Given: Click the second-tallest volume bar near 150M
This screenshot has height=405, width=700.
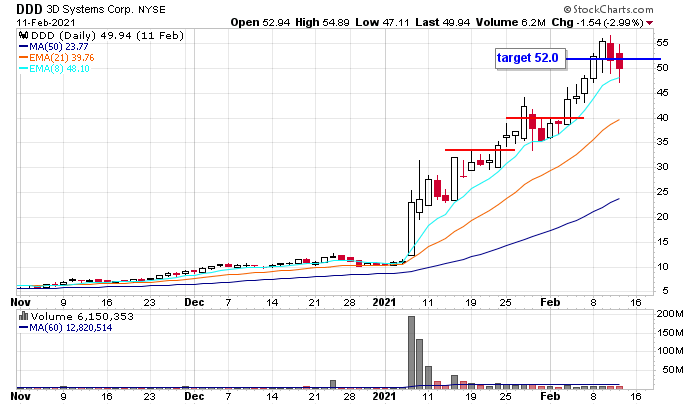Looking at the screenshot, I should (419, 363).
